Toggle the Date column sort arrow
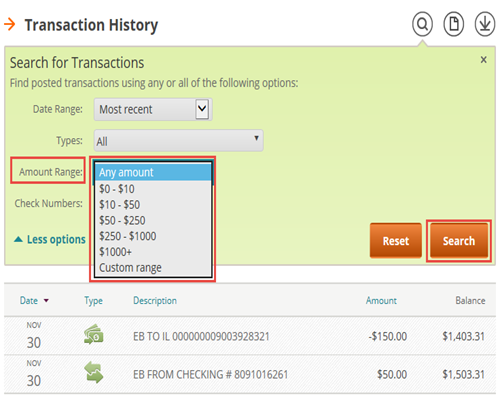This screenshot has width=500, height=400. point(46,301)
